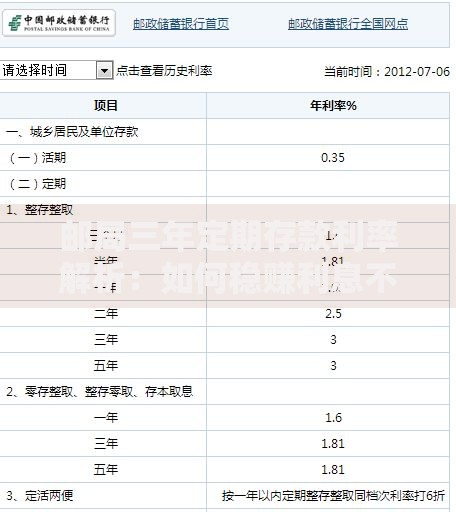Open the 请选择时间 dropdown arrow
Screen dimensions: 456x512
click(104, 70)
